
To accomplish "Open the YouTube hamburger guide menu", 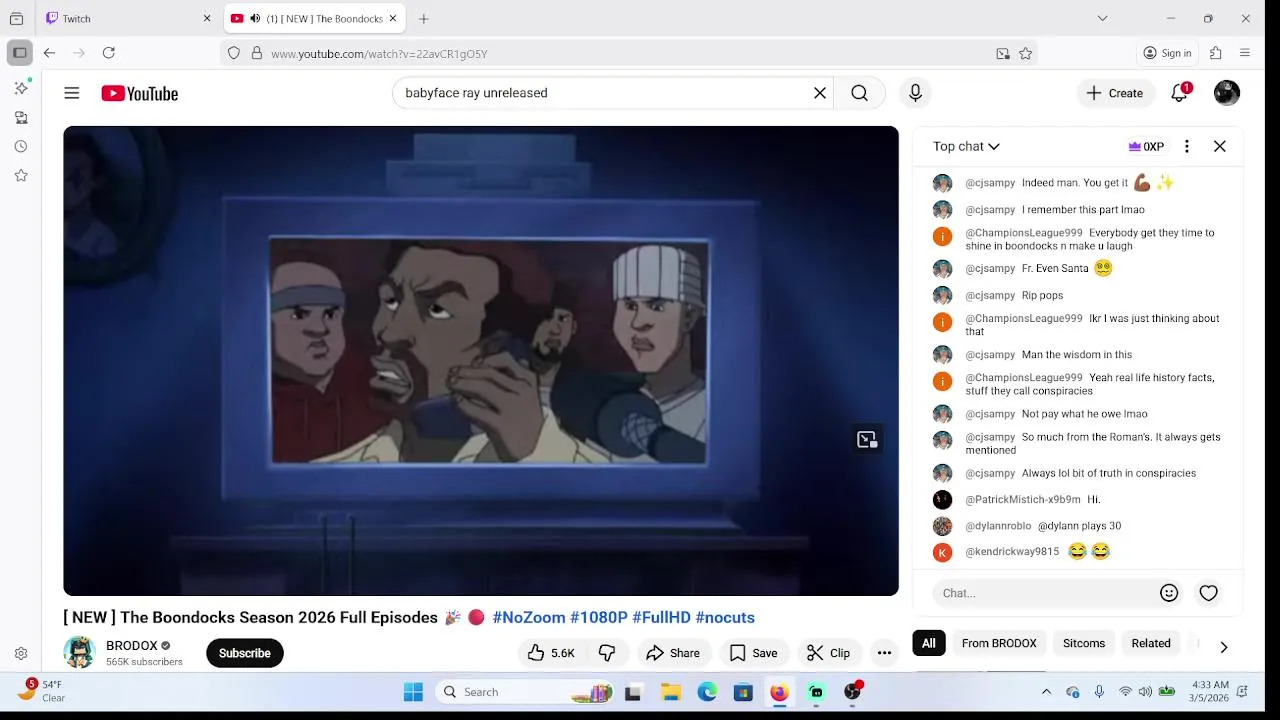I will tap(72, 93).
